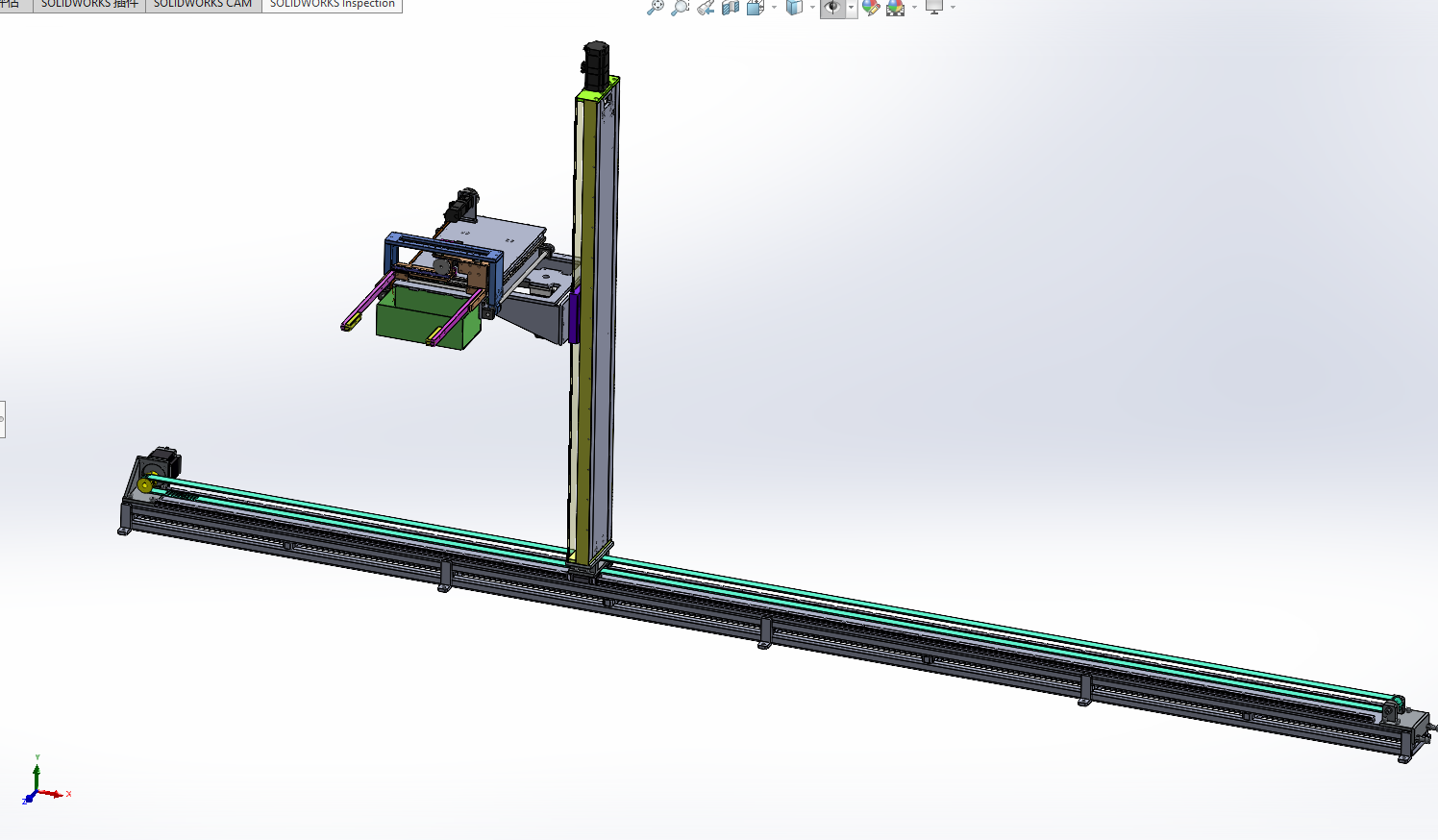Click the XYZ coordinate triad
The width and height of the screenshot is (1438, 840).
[x=44, y=781]
